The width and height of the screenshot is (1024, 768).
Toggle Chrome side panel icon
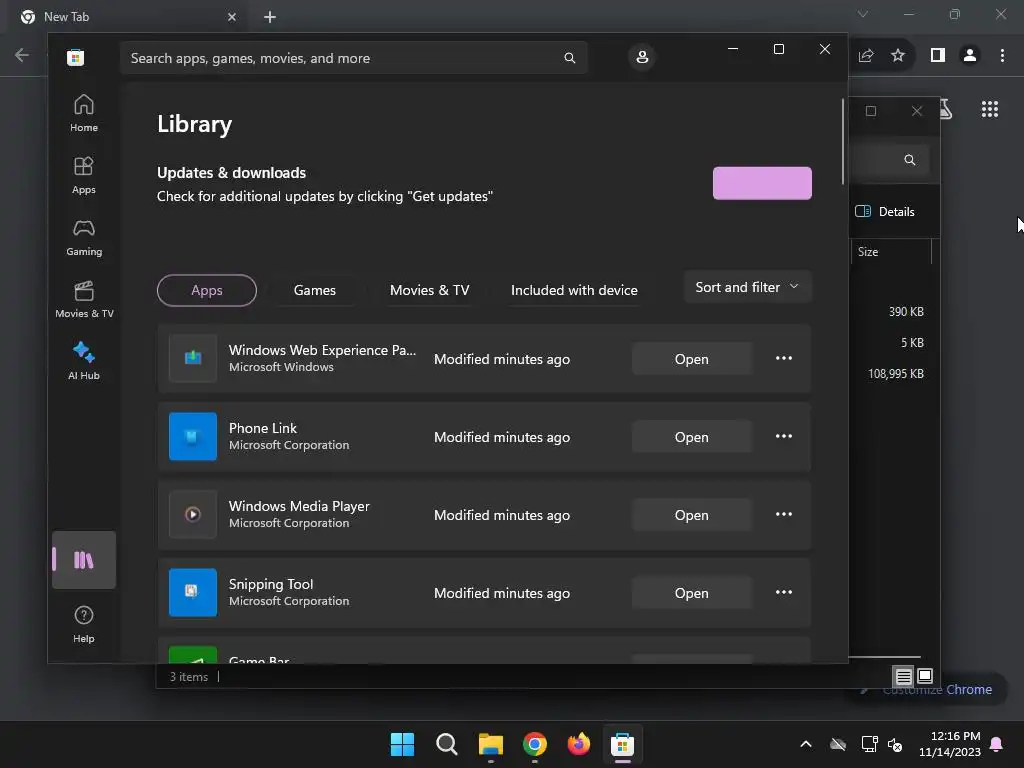coord(938,56)
